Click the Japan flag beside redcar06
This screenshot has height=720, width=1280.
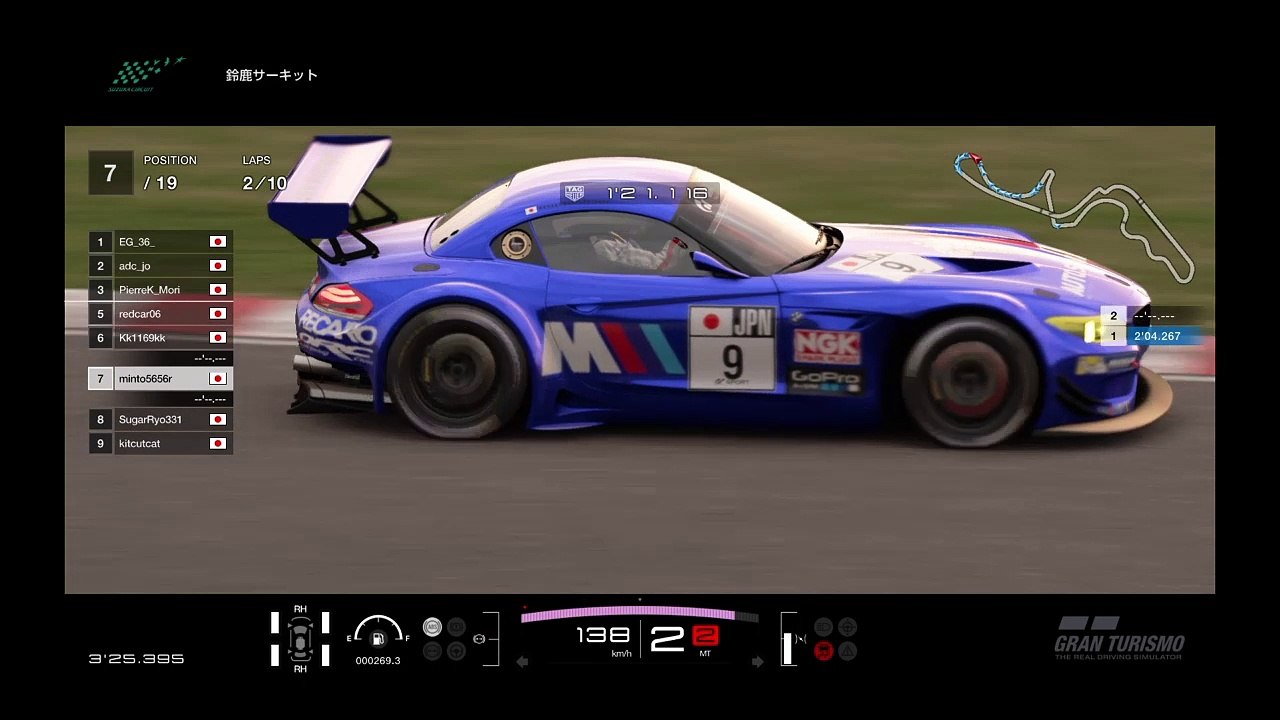pos(217,314)
